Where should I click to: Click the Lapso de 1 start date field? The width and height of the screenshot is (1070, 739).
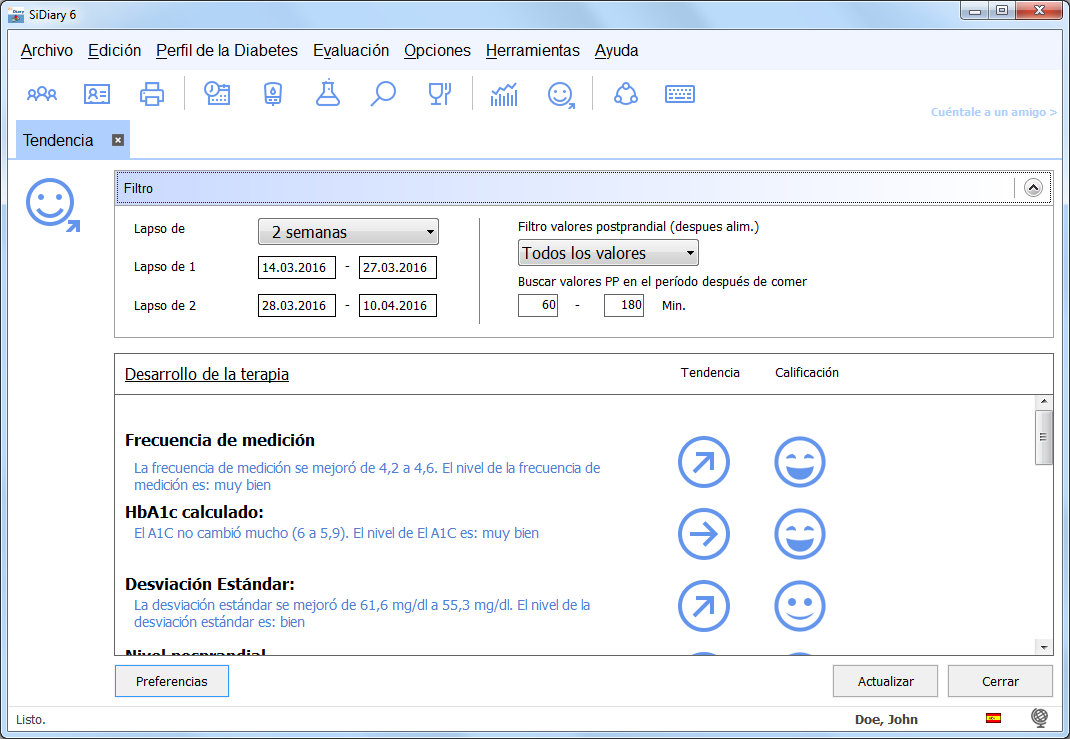click(297, 268)
